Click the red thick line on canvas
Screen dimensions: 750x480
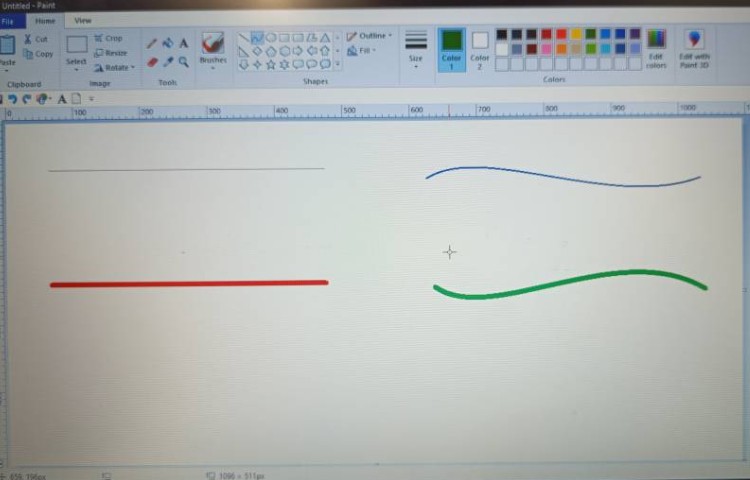tap(189, 284)
